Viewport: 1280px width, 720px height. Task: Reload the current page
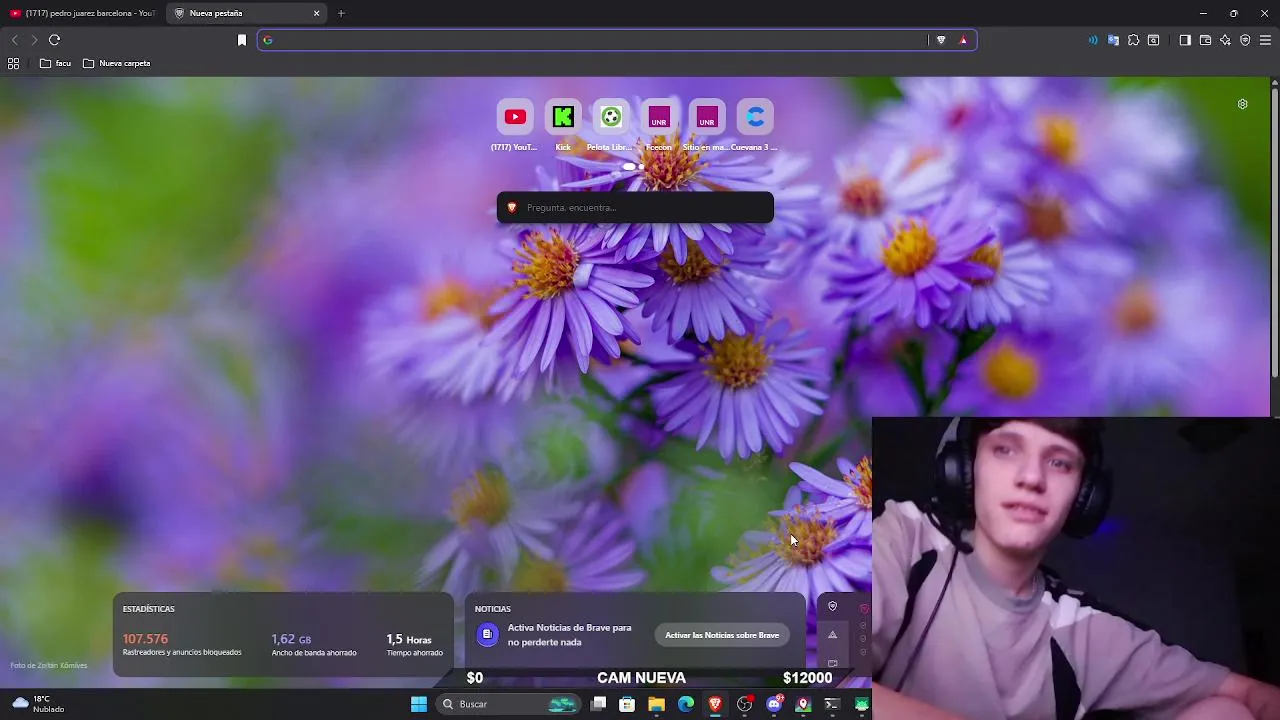54,40
